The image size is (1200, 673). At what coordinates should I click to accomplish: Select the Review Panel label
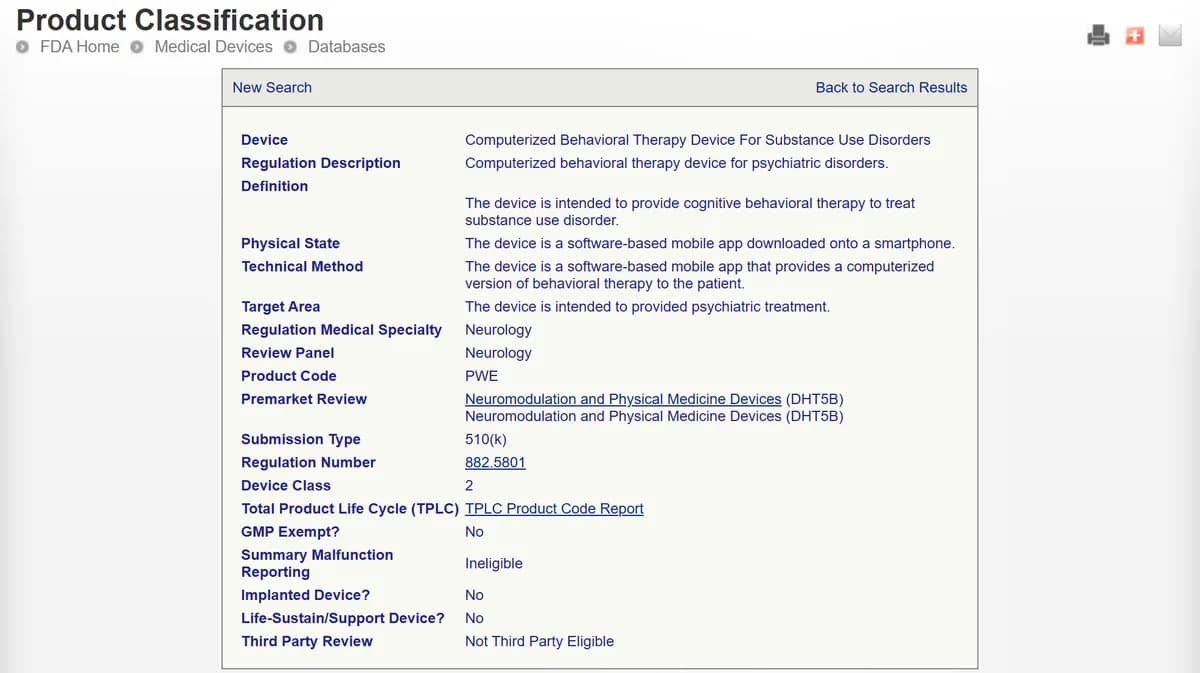coord(287,352)
